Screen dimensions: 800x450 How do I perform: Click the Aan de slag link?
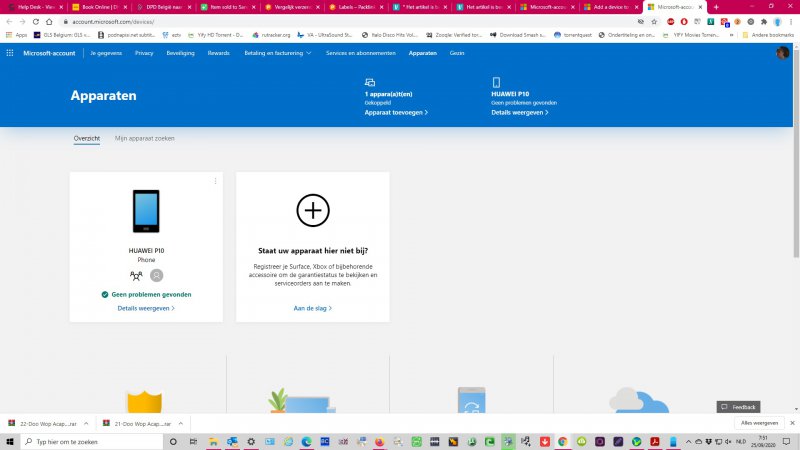312,308
